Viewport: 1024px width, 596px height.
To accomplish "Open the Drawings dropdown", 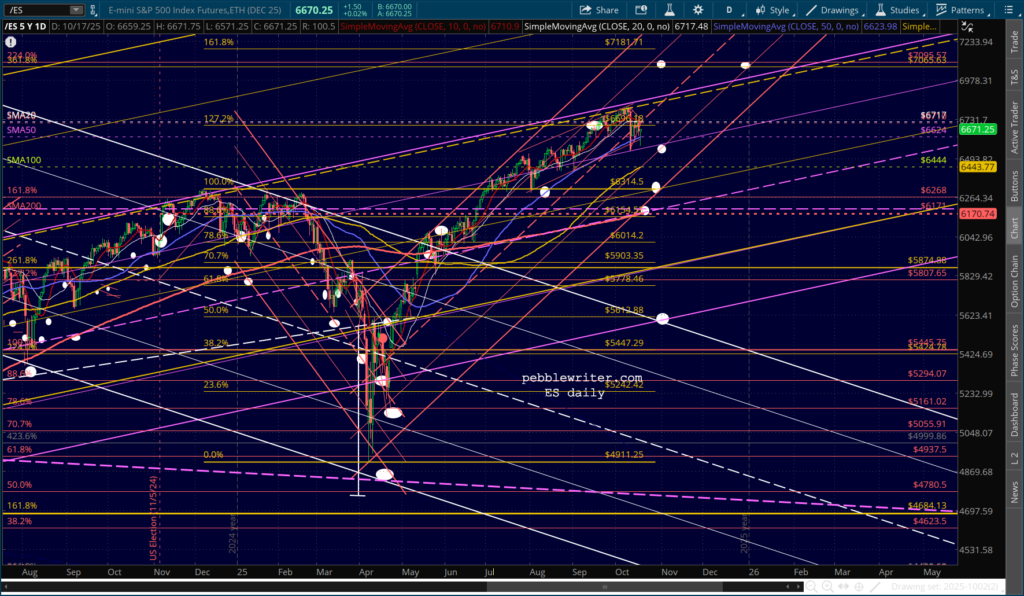I will (833, 10).
